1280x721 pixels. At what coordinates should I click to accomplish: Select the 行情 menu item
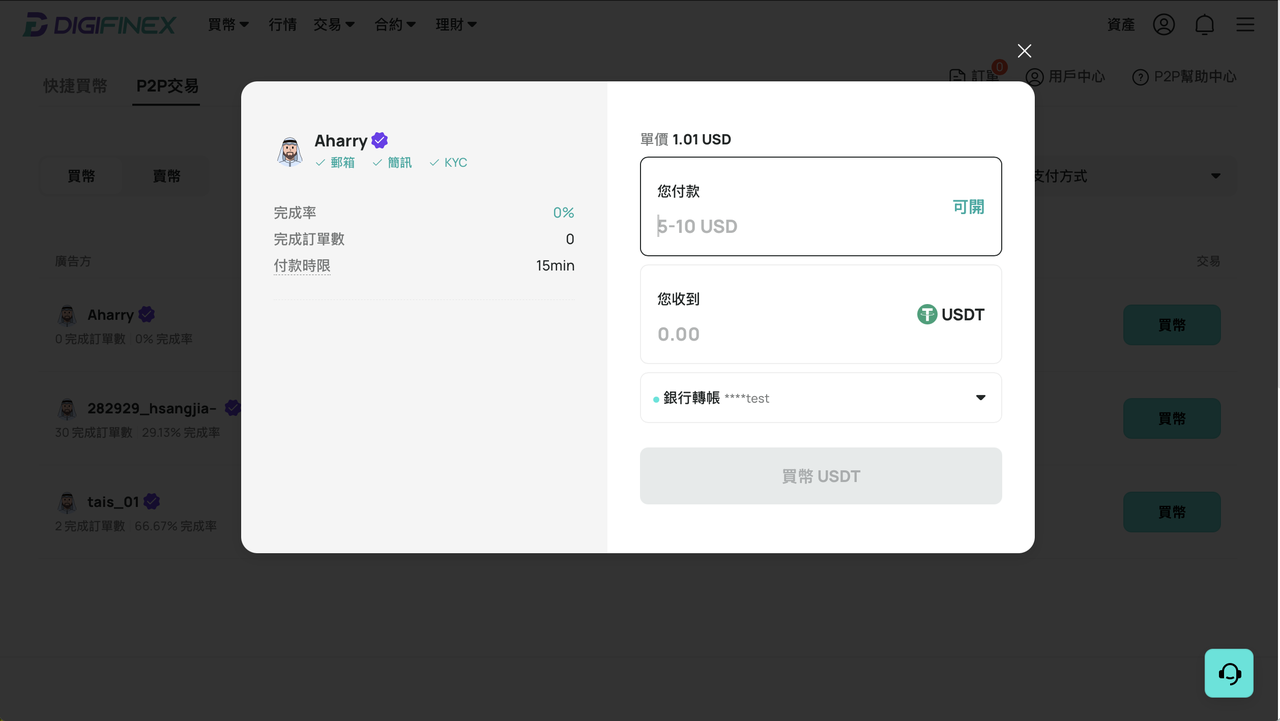tap(283, 25)
